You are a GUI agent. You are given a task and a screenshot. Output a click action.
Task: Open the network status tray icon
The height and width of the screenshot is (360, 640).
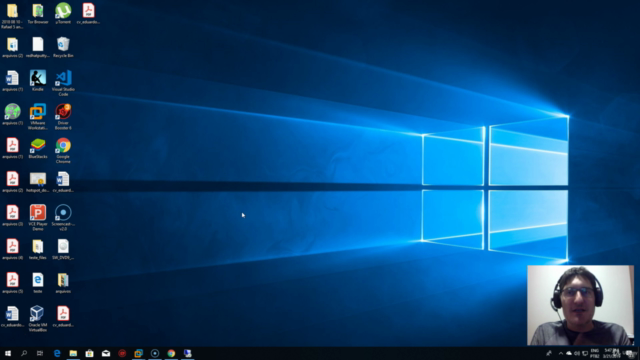point(585,353)
